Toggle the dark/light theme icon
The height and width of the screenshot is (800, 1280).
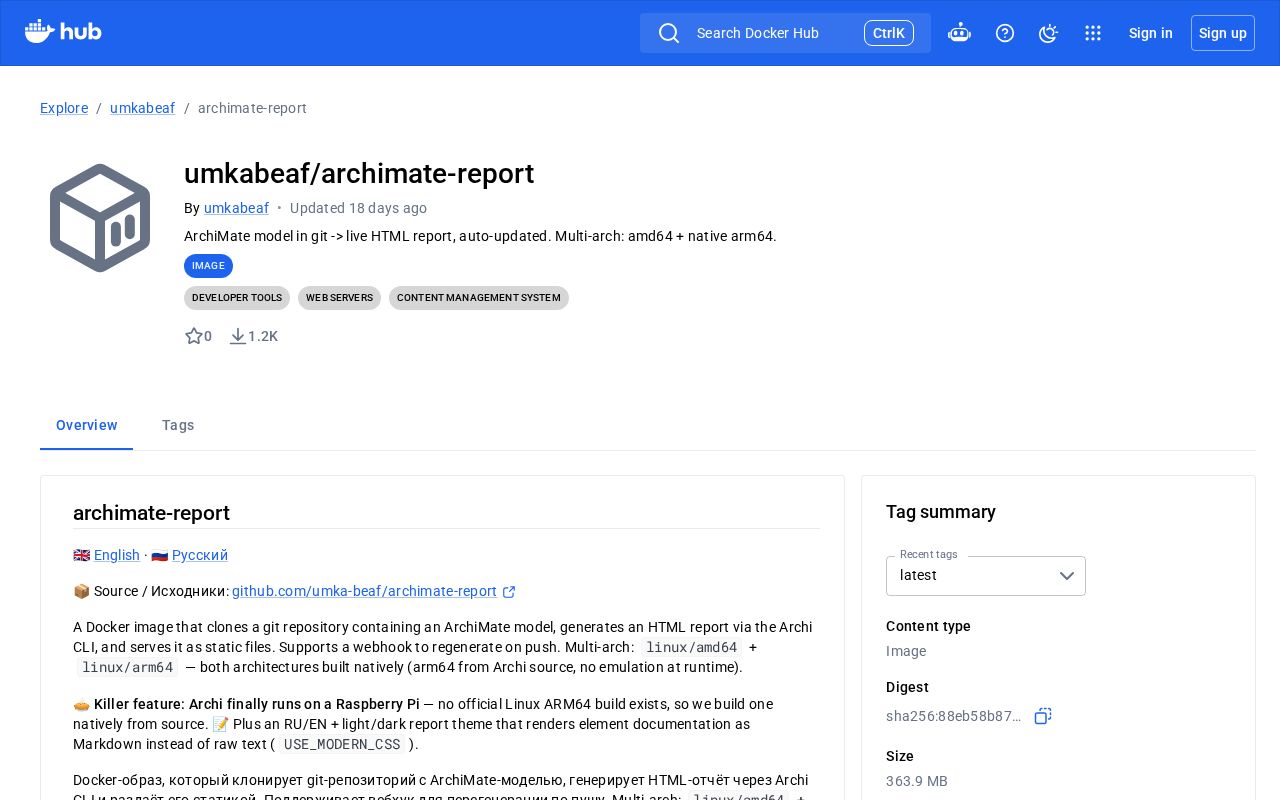[x=1048, y=33]
